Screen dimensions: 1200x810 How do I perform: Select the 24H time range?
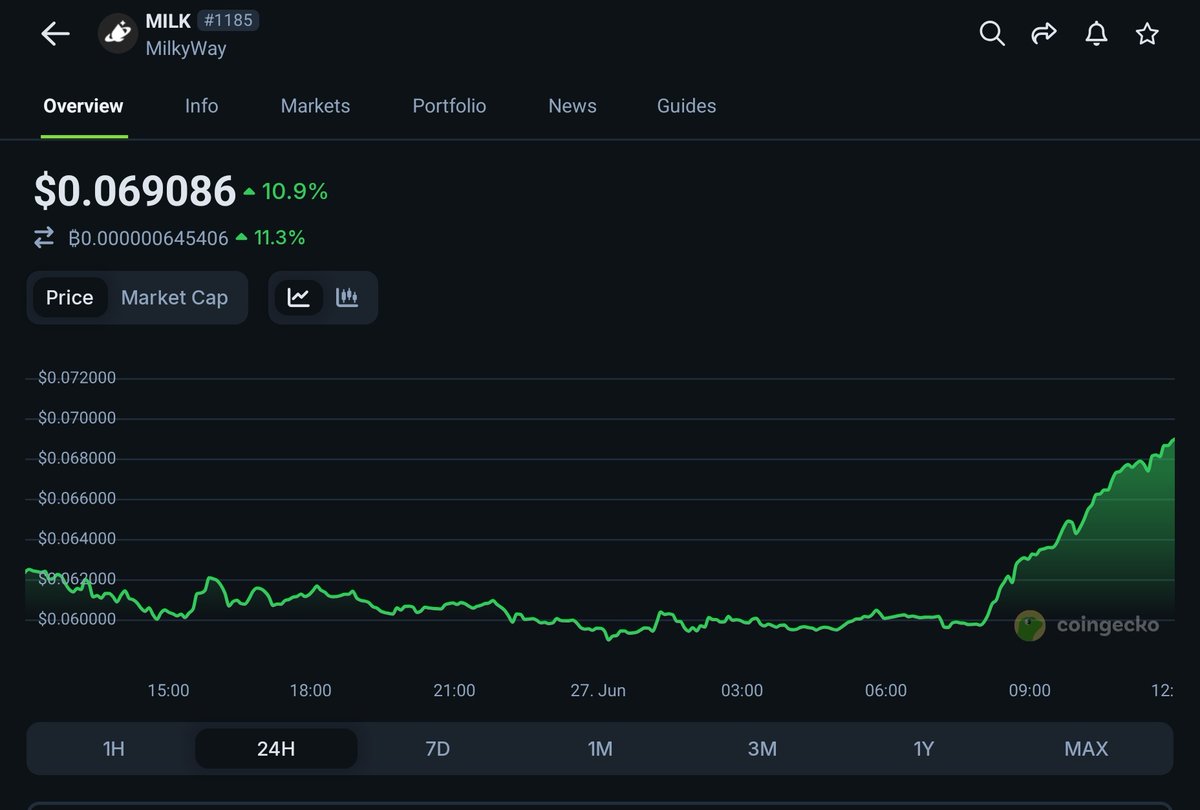[276, 749]
